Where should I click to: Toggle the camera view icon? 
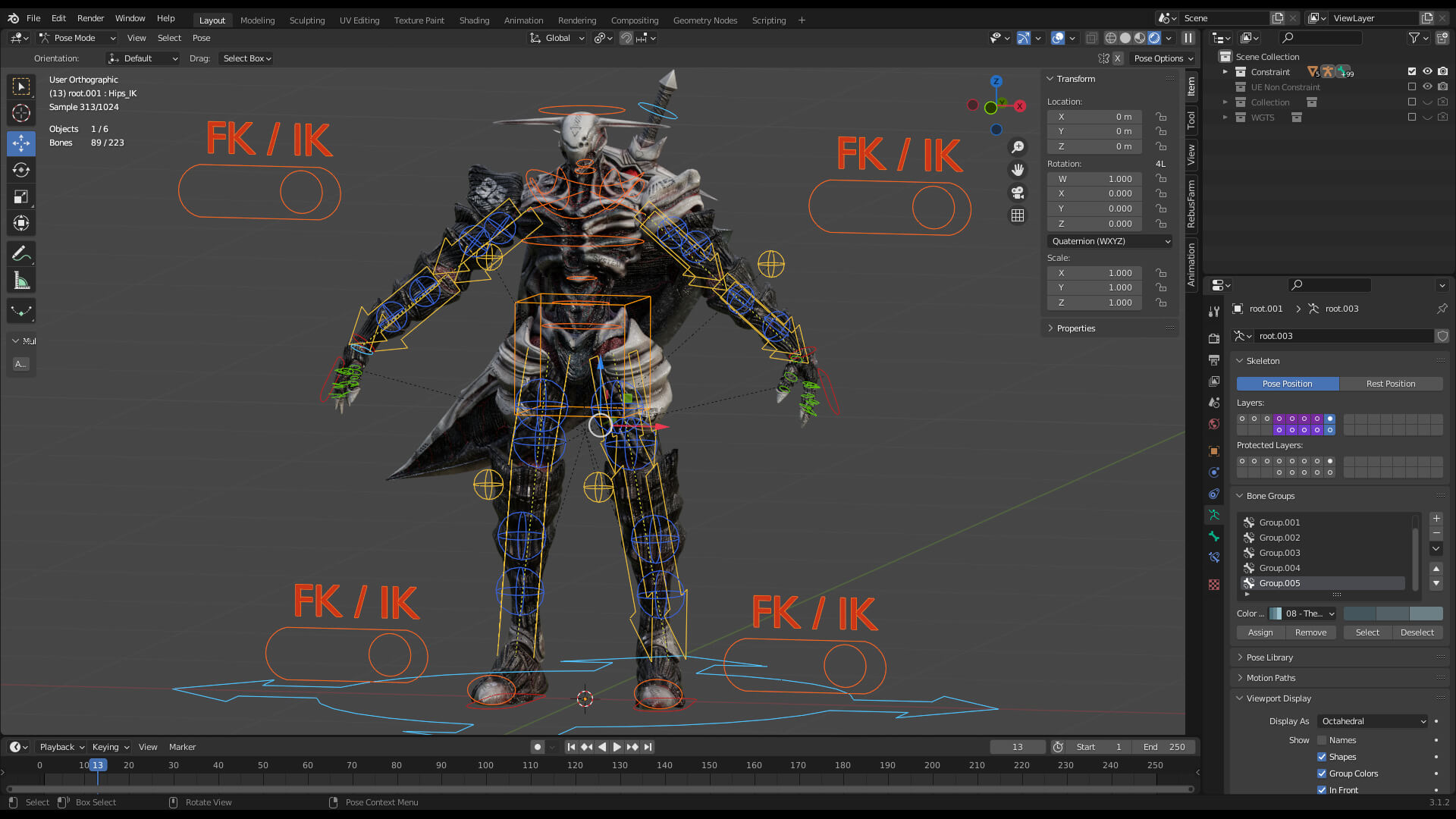tap(1018, 193)
